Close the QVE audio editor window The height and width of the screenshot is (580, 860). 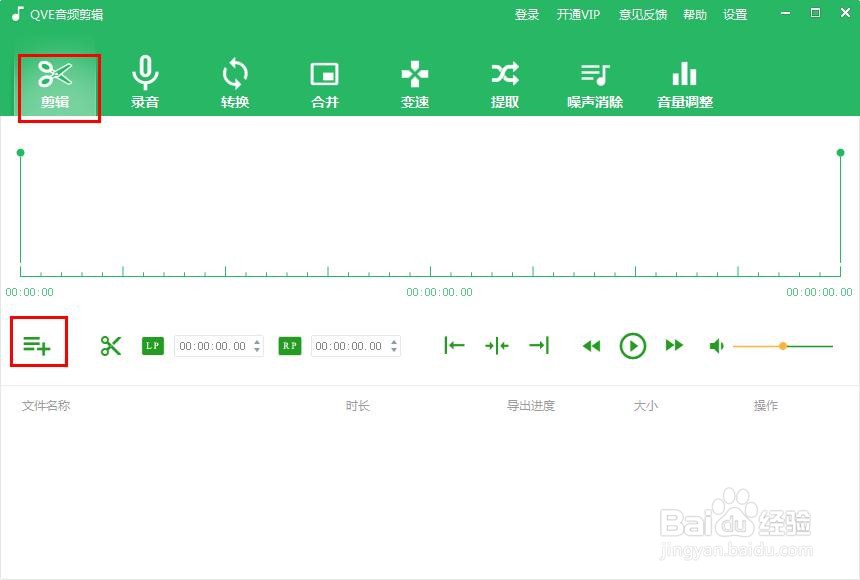tap(846, 13)
